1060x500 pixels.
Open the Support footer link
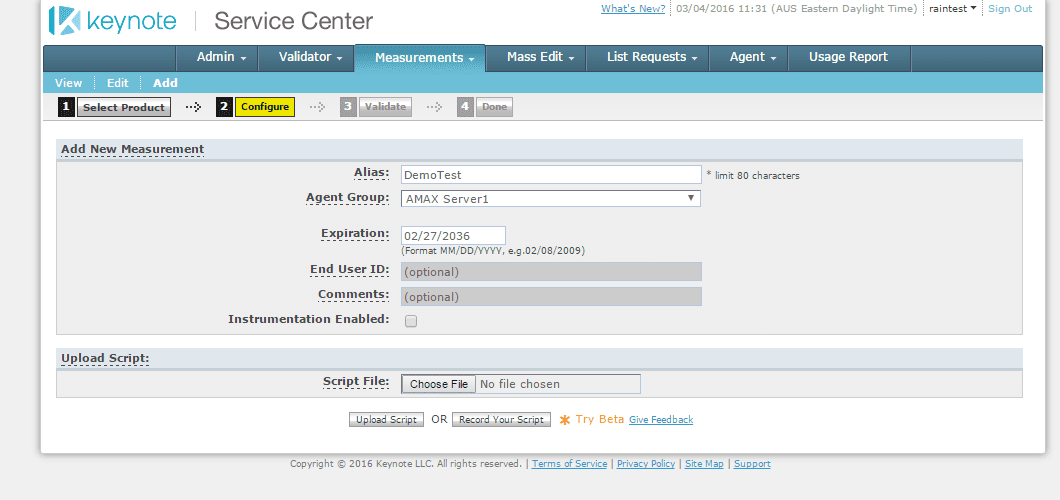click(752, 464)
